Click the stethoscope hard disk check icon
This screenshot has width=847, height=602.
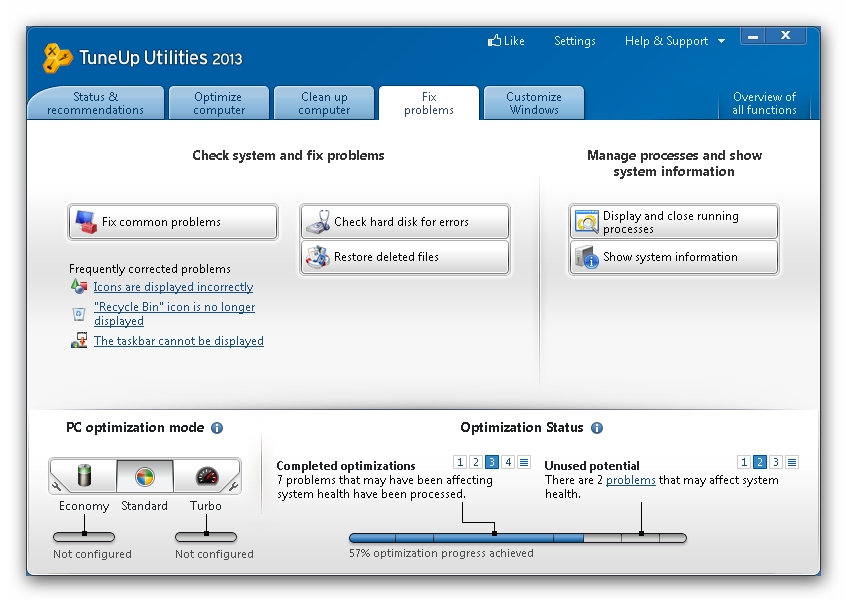pos(318,222)
